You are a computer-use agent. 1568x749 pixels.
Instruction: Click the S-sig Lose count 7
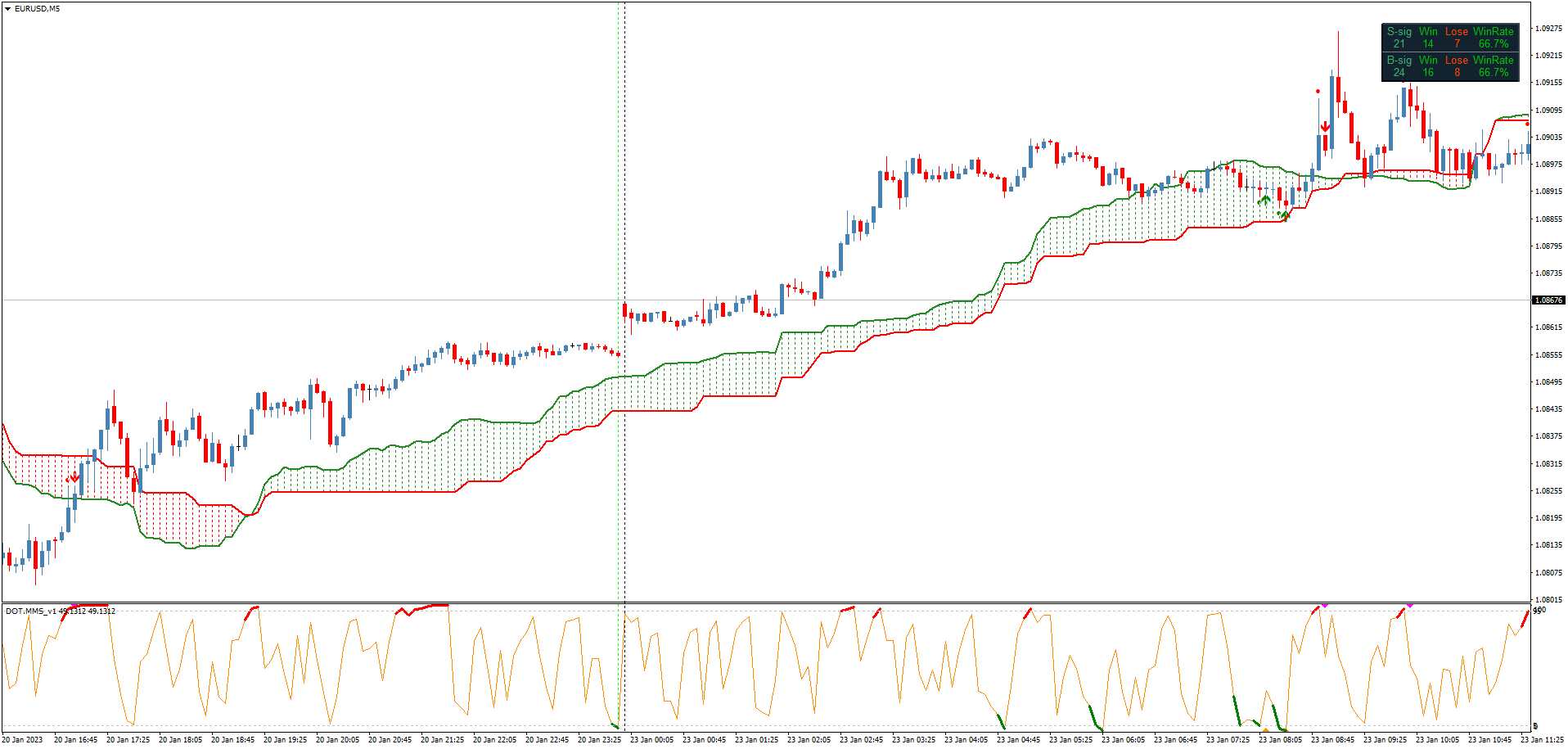click(x=1457, y=44)
